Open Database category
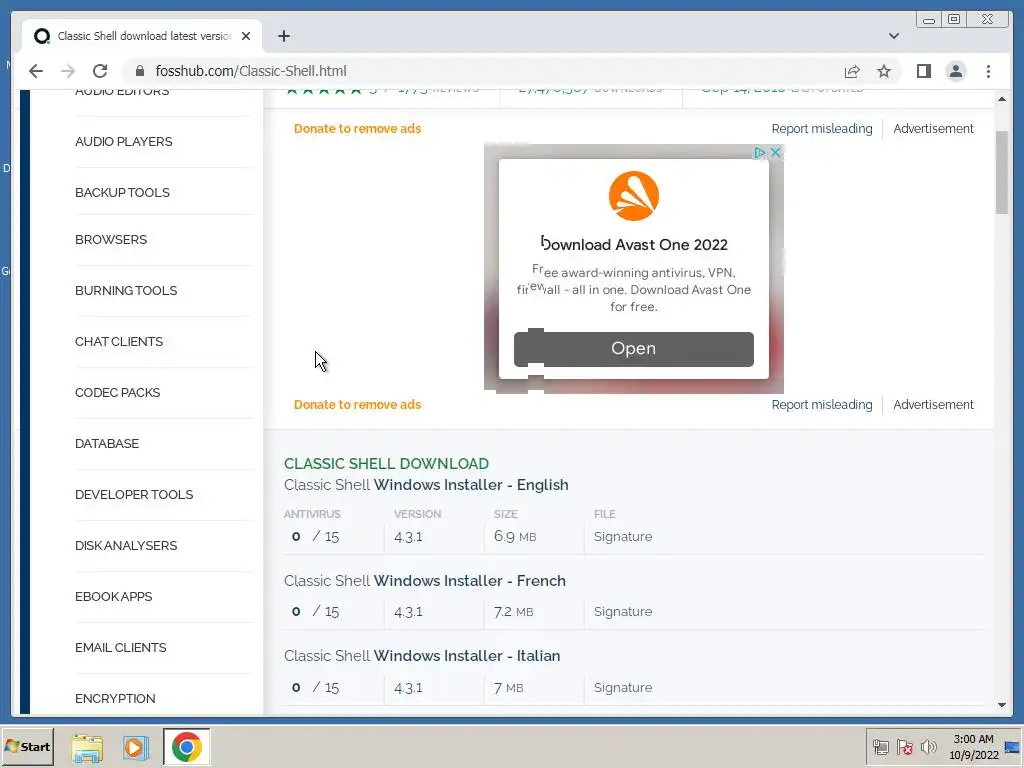 (x=107, y=443)
